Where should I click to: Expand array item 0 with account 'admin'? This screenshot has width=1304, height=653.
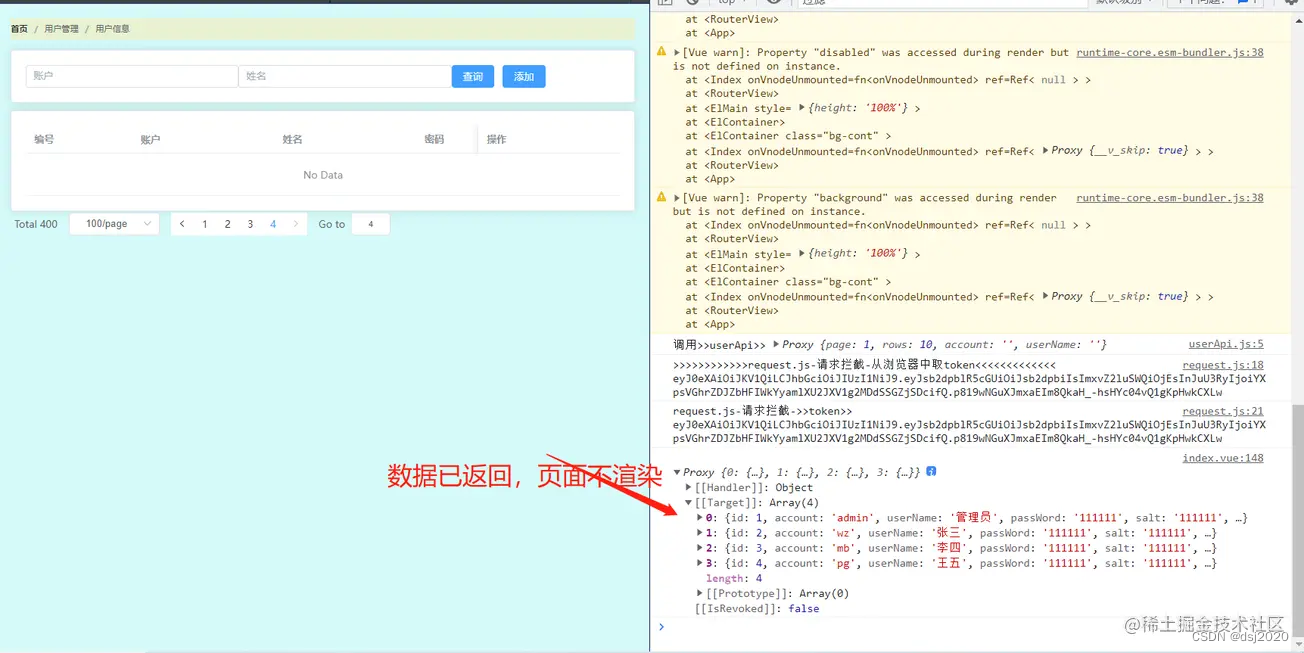pyautogui.click(x=700, y=518)
